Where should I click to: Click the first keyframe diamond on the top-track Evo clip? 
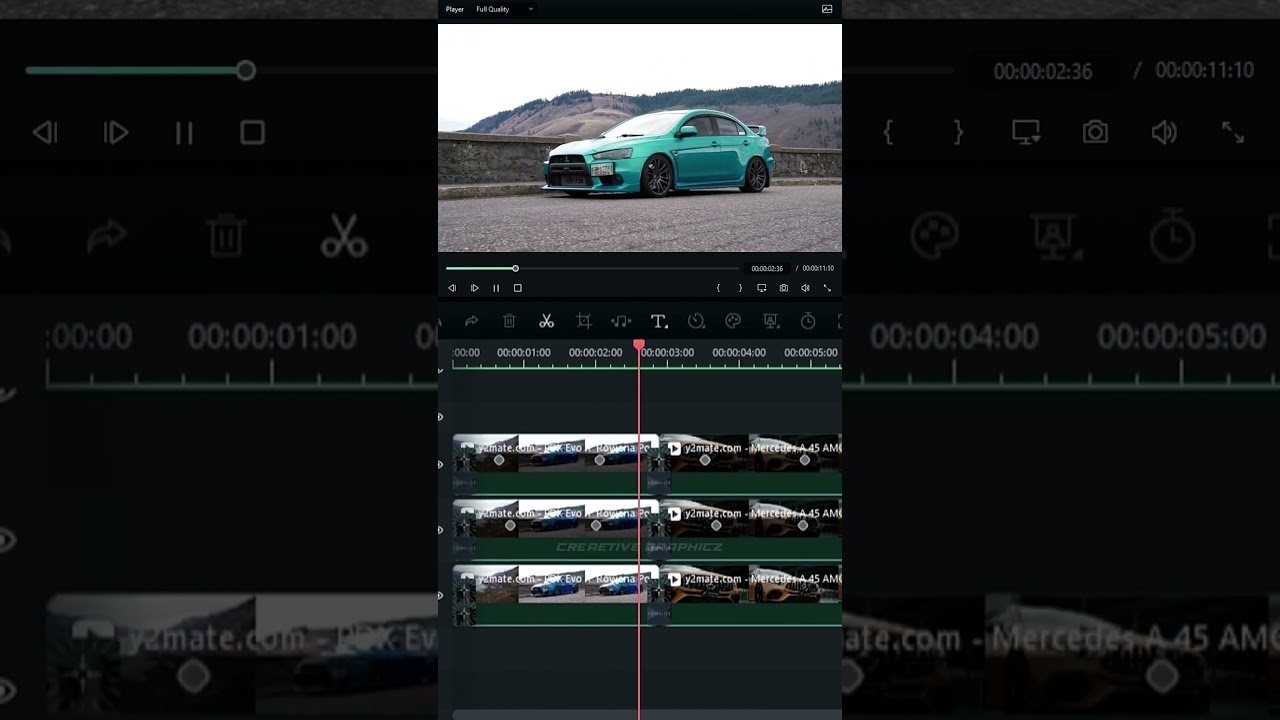(x=499, y=460)
